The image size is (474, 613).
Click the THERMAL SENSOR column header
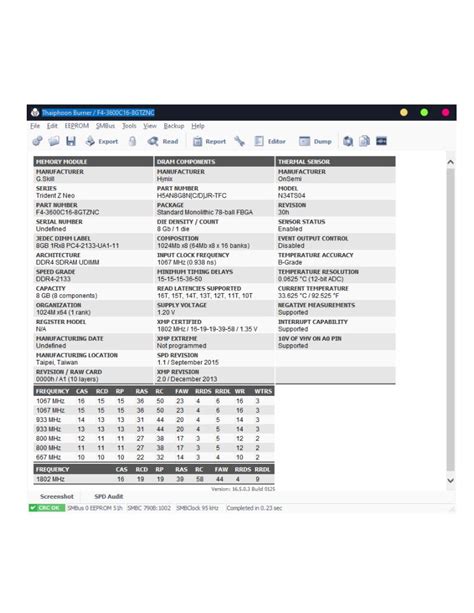335,161
